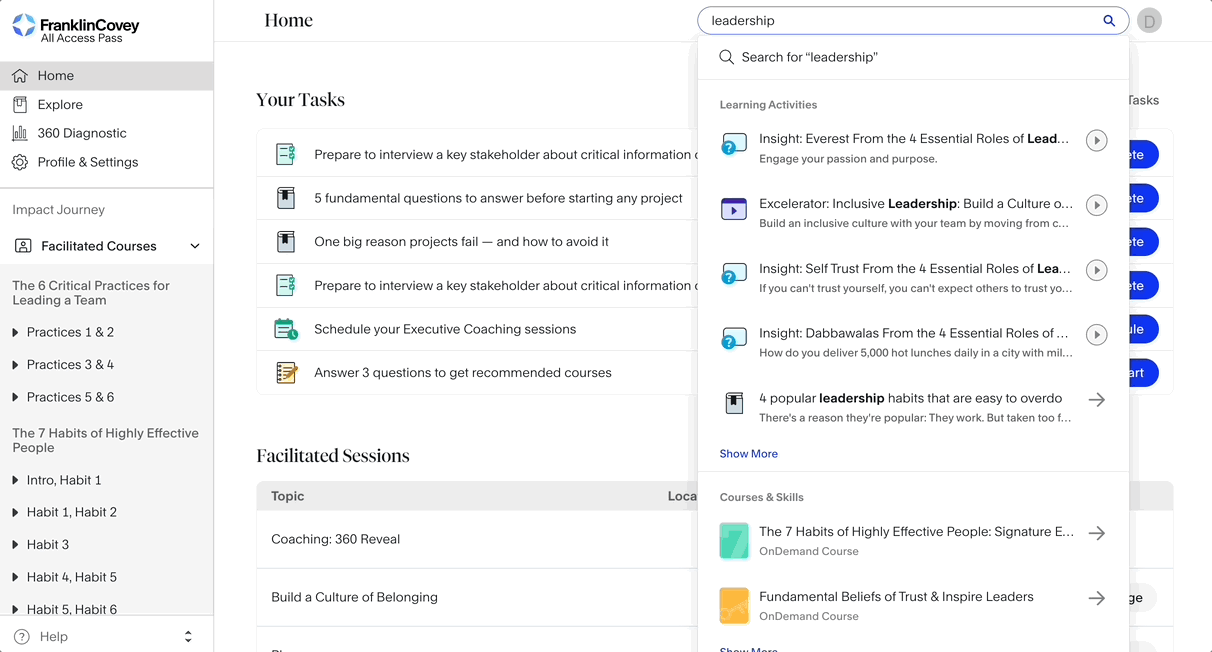Click the magnifier icon in the search field
1212x652 pixels.
click(x=1108, y=21)
